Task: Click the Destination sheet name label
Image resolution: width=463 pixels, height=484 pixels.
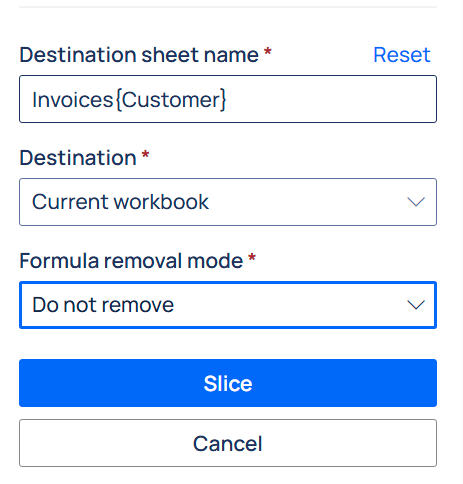Action: coord(139,55)
